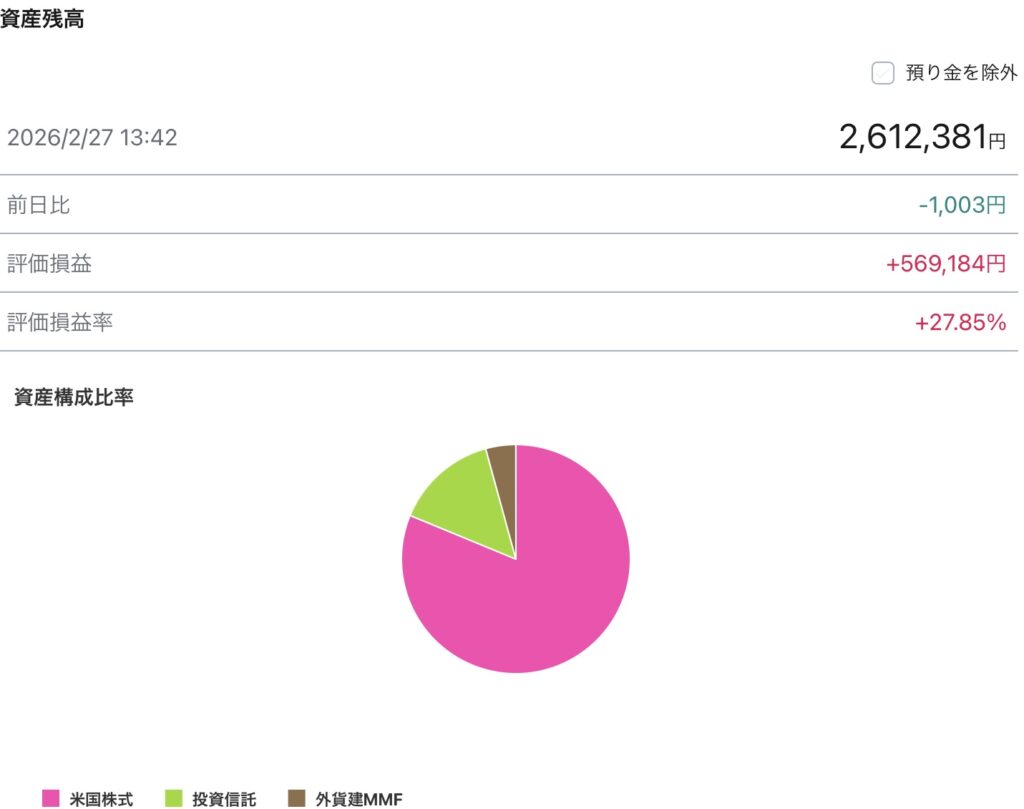The height and width of the screenshot is (809, 1024).
Task: Click the 2026/2/27 13:42 timestamp
Action: tap(92, 138)
